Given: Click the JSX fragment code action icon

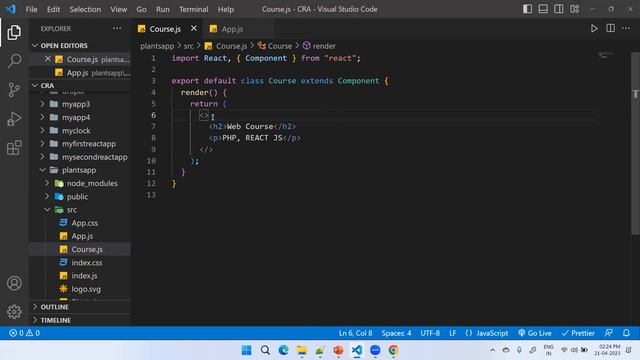Looking at the screenshot, I should point(204,116).
